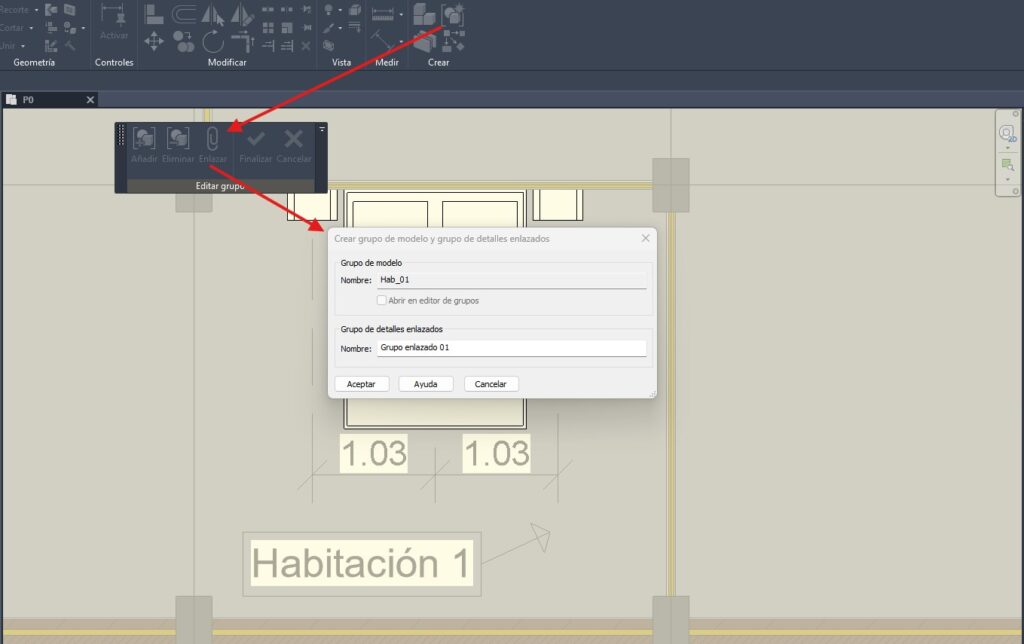Close the P0 view tab
Screen dimensions: 1024x644
point(90,100)
